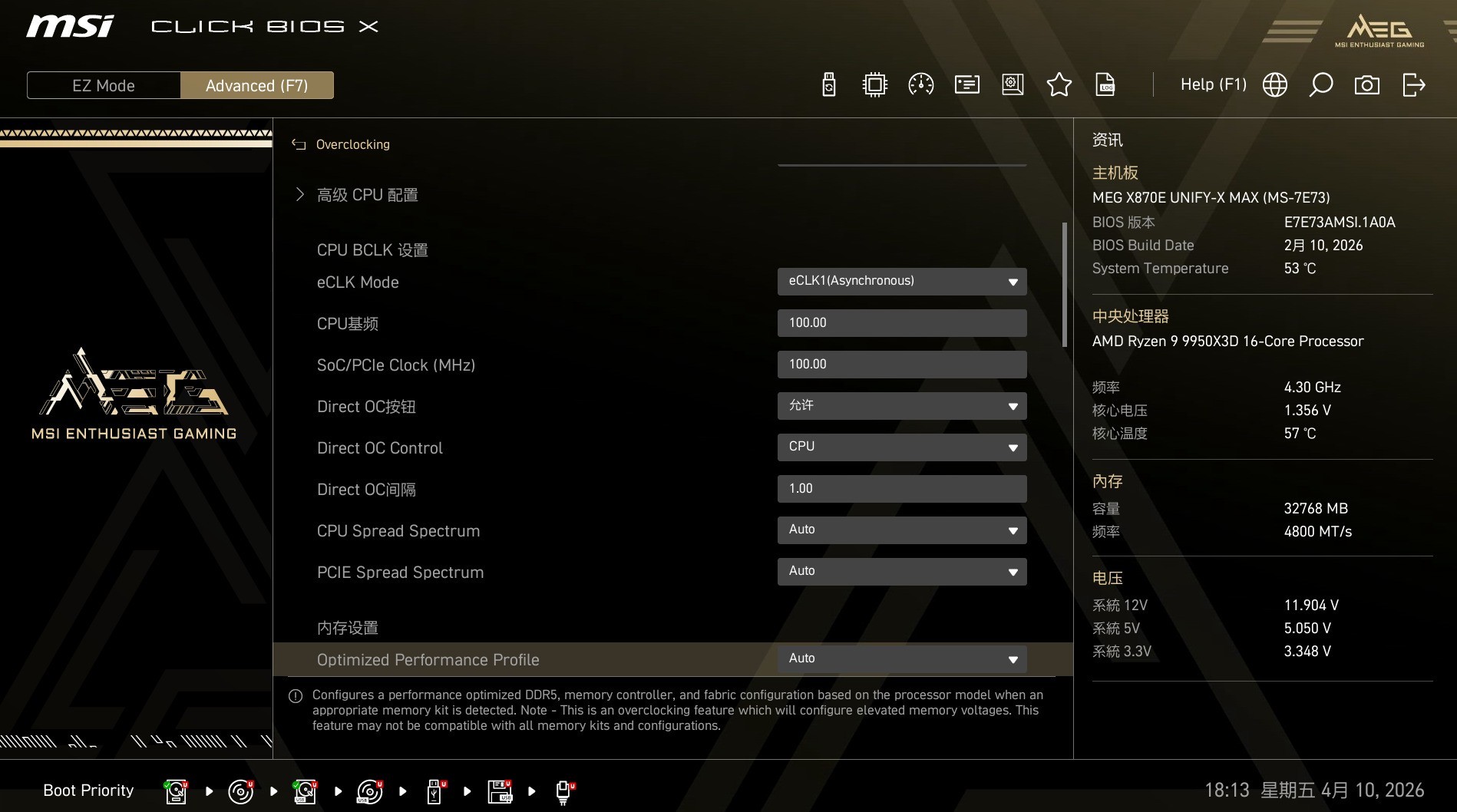Screen dimensions: 1457x812
Task: Click the Memory Try It card icon
Action: (x=966, y=84)
